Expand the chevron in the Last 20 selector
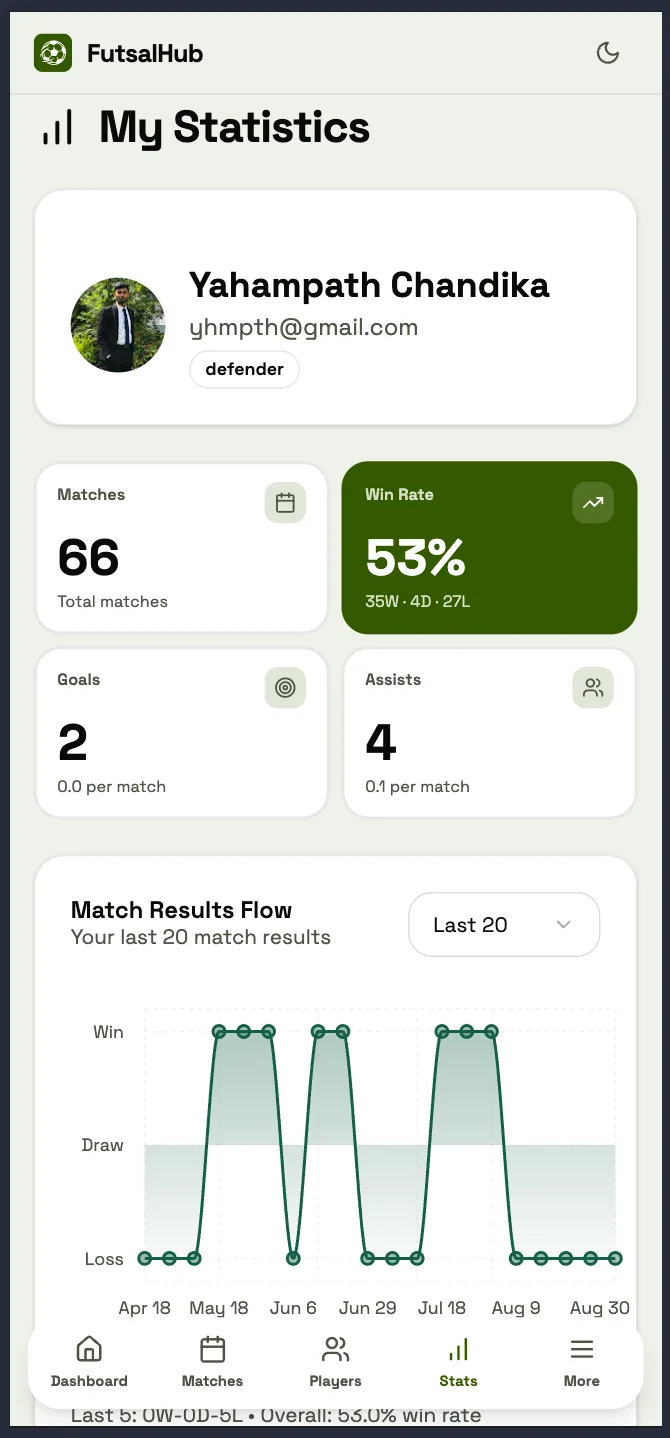The width and height of the screenshot is (670, 1438). tap(563, 925)
